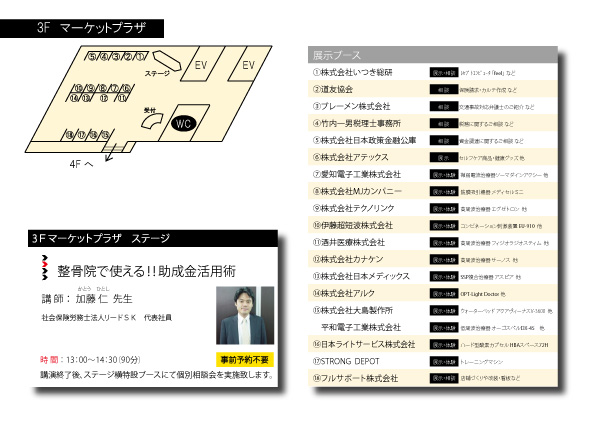This screenshot has width=595, height=425.
Task: Click the 4F へ direction label
Action: pyautogui.click(x=81, y=164)
